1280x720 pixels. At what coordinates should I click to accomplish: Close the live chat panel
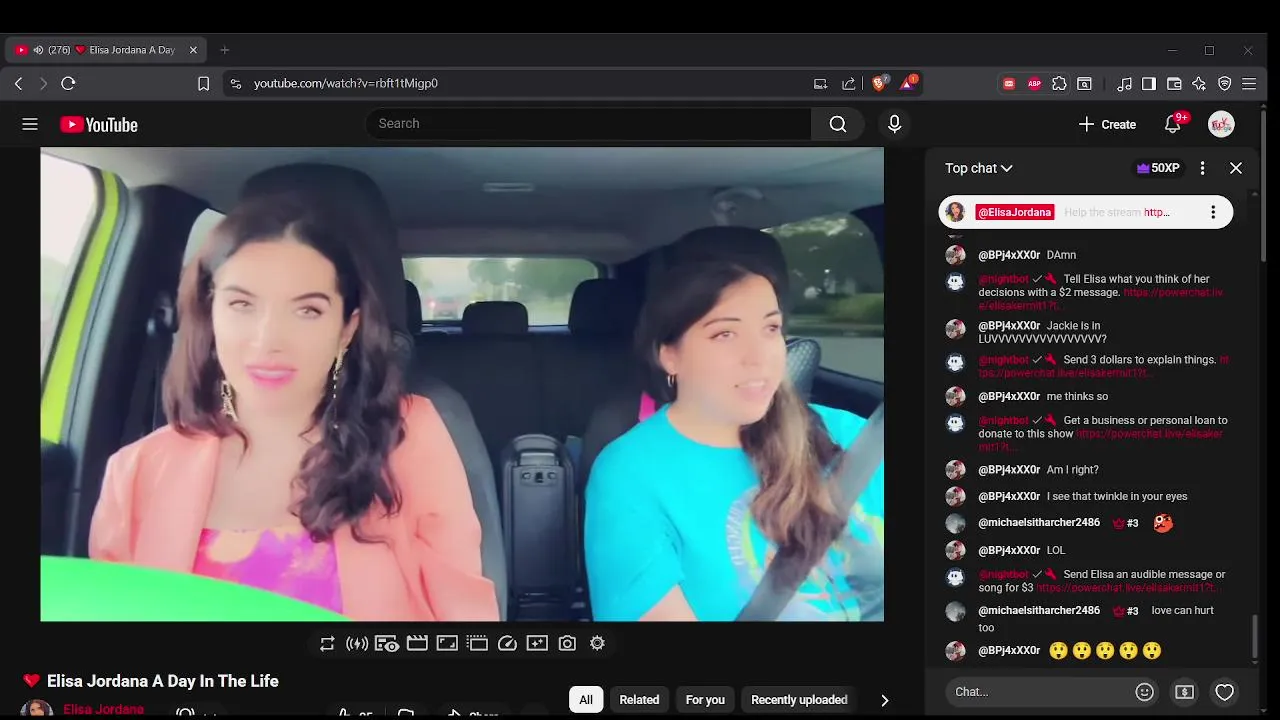point(1236,168)
